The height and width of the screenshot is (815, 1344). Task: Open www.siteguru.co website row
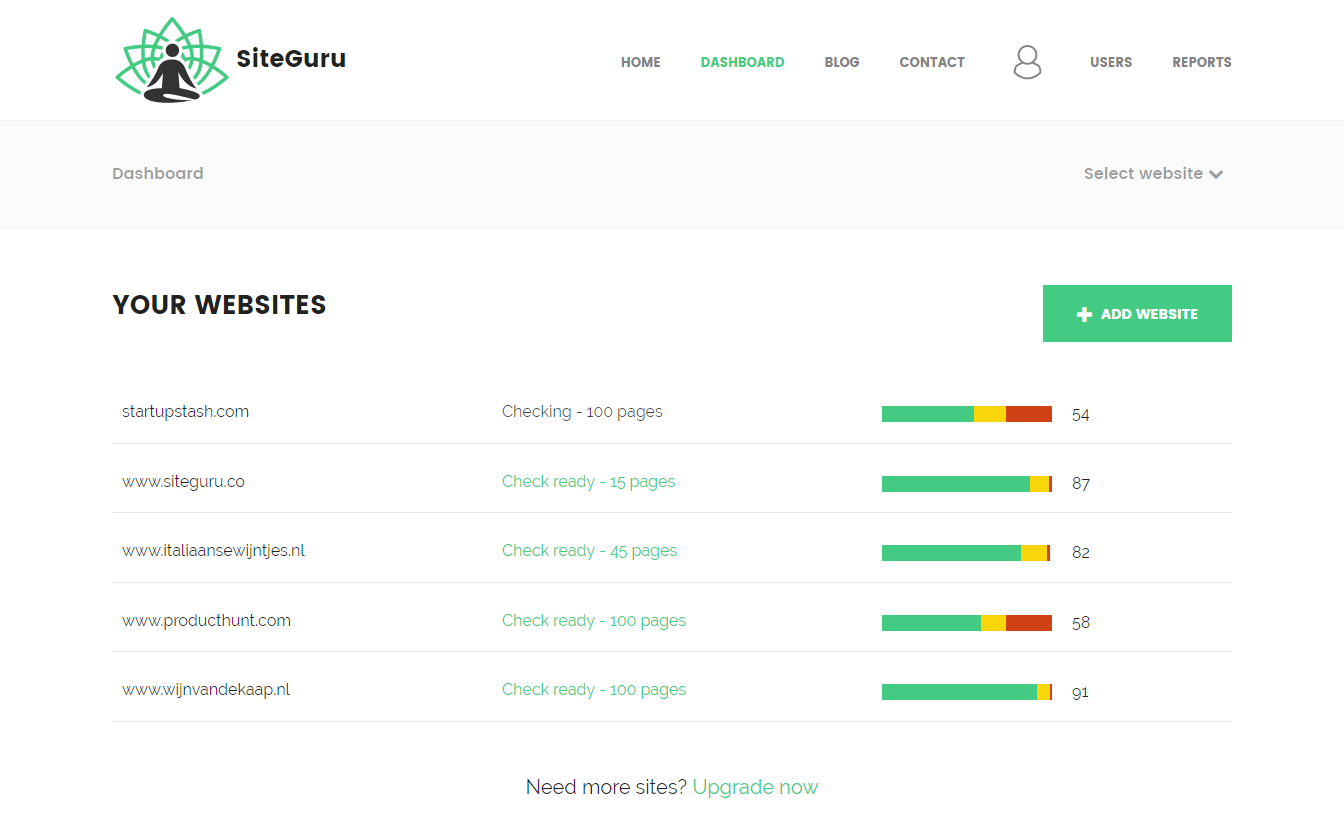[672, 481]
